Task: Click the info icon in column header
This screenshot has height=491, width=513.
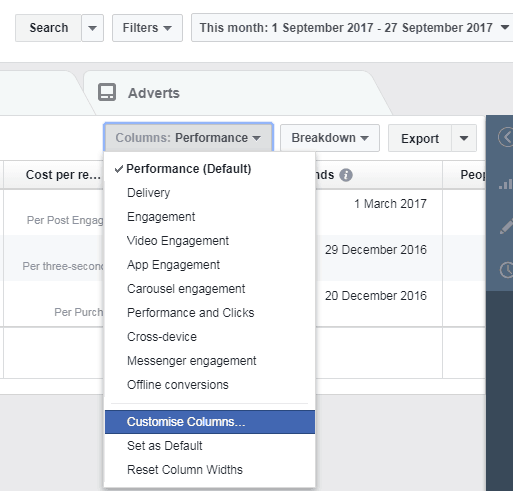Action: pyautogui.click(x=346, y=175)
